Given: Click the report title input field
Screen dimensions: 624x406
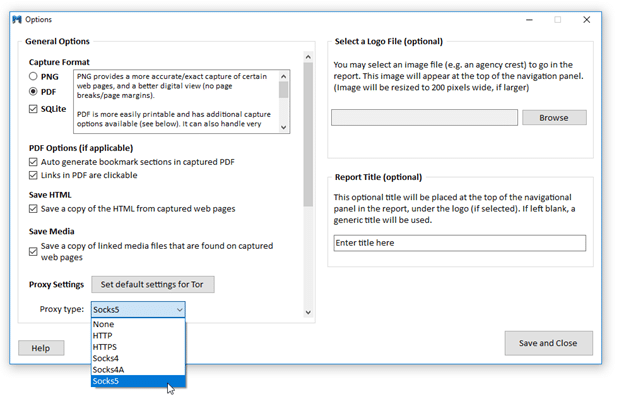Looking at the screenshot, I should tap(460, 243).
